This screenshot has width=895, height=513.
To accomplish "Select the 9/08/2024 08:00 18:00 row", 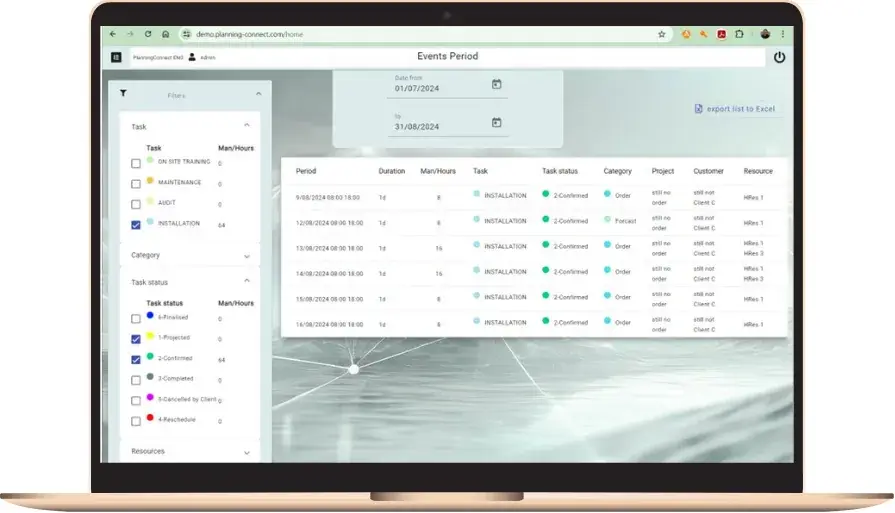I will [x=534, y=197].
